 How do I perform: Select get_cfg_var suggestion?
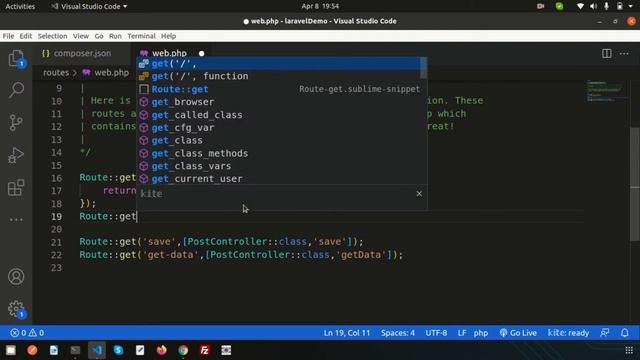coord(278,127)
